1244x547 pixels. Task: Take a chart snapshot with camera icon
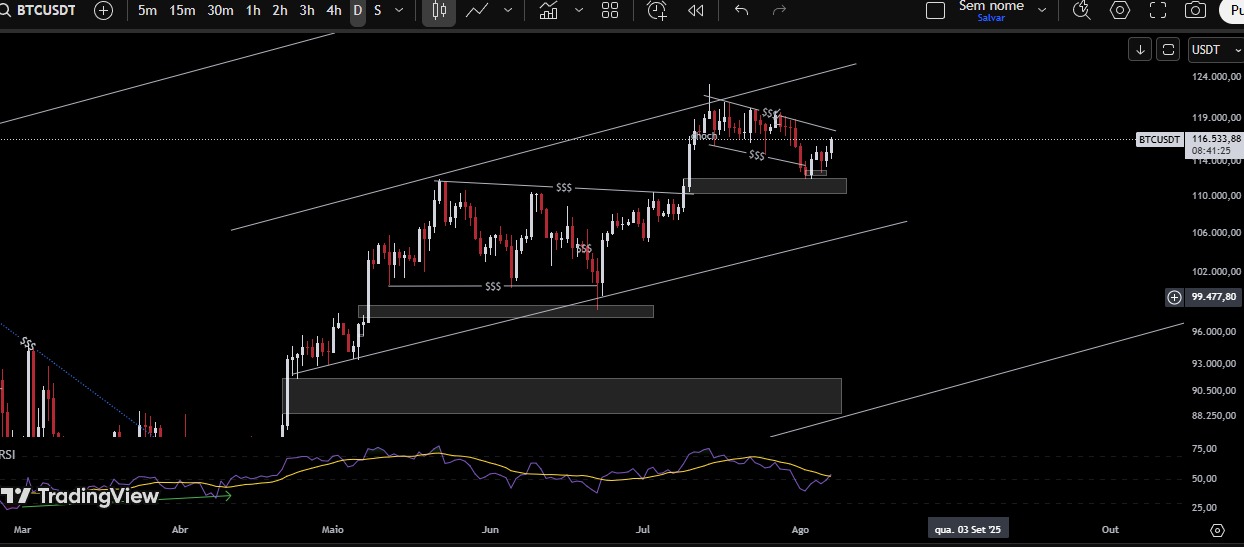1195,11
